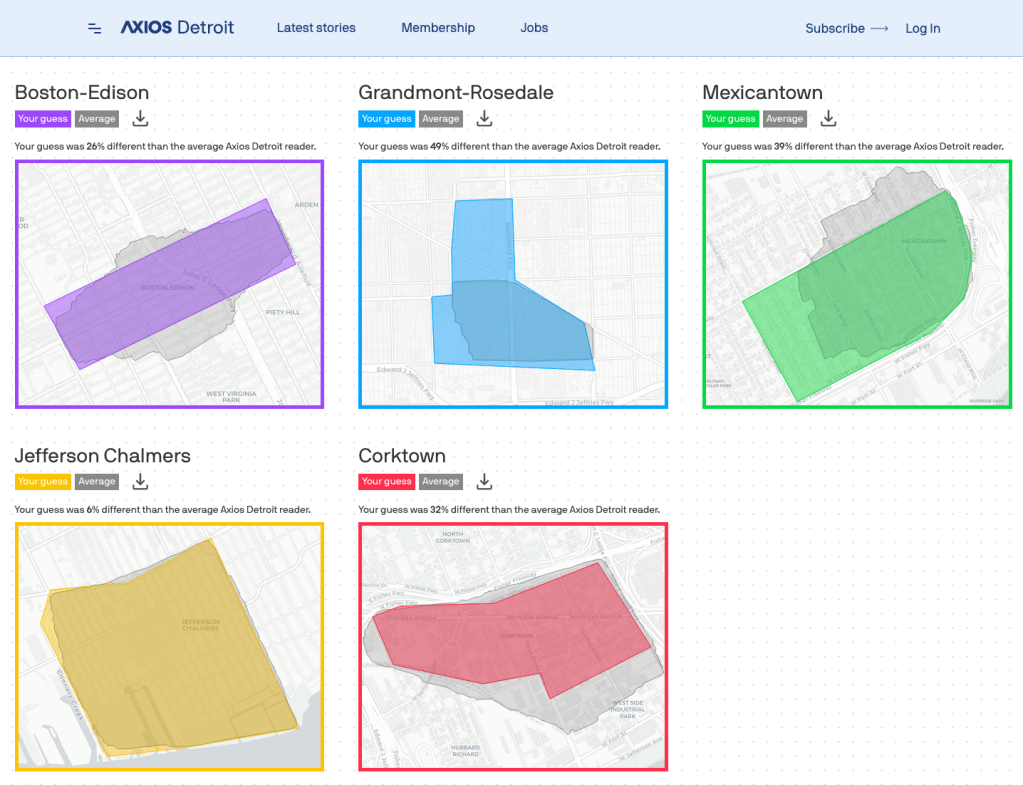Toggle Corktown red 'Your guess' layer

tap(386, 482)
